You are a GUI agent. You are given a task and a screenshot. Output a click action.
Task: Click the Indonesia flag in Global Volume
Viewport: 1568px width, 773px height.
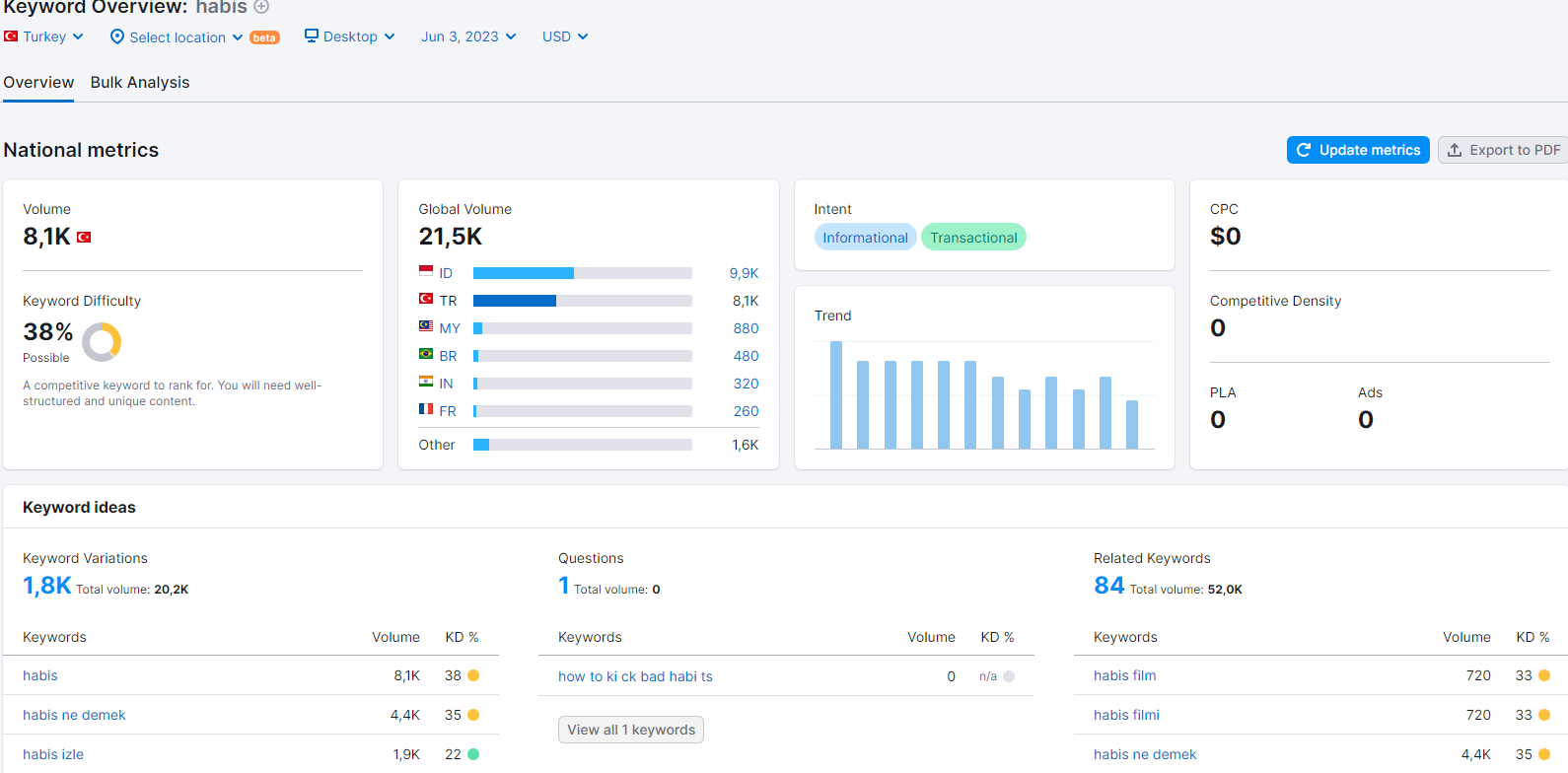coord(426,272)
